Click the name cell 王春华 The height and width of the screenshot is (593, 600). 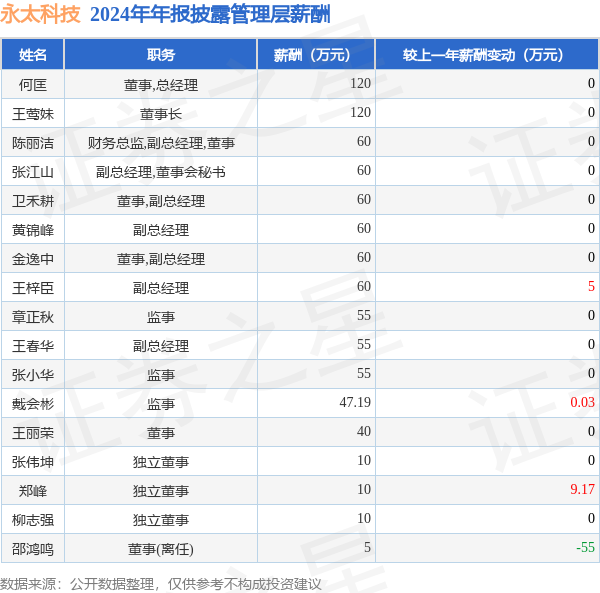tap(33, 346)
